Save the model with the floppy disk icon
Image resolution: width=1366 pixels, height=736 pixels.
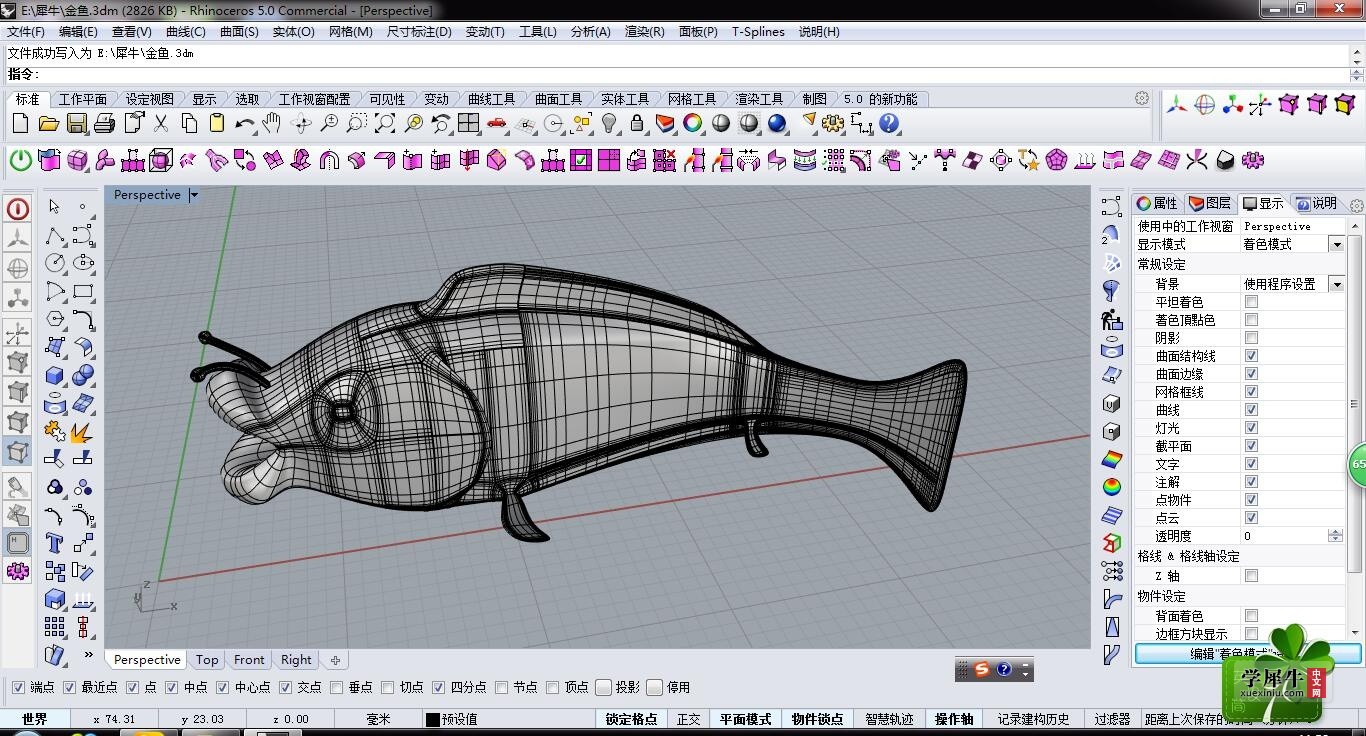coord(76,123)
